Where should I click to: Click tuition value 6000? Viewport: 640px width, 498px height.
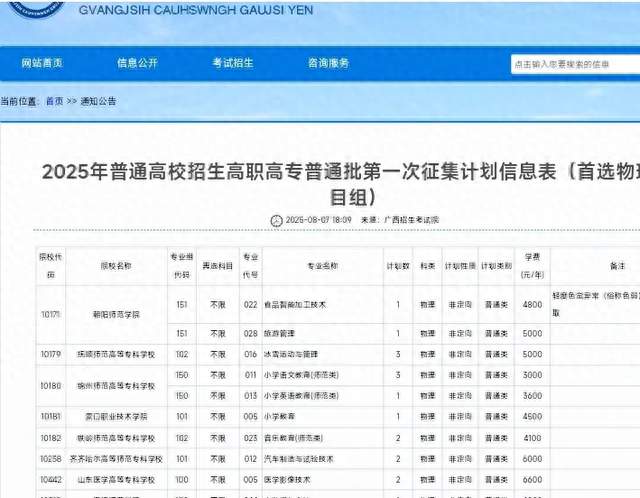click(532, 459)
